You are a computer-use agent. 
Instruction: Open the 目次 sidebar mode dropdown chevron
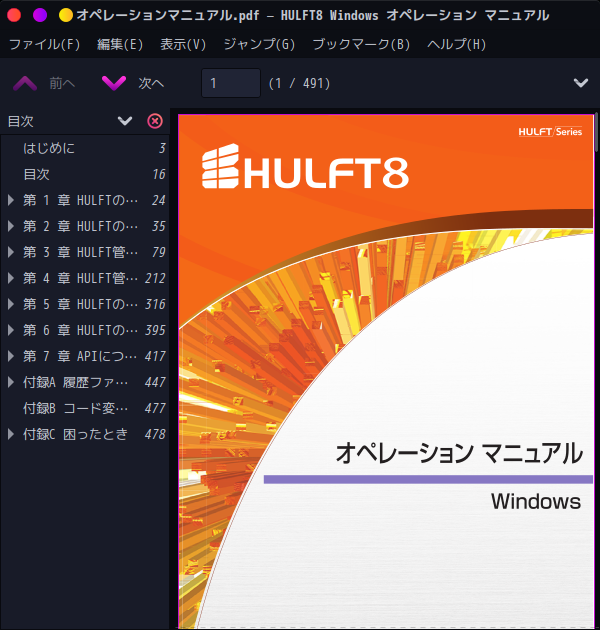click(125, 121)
